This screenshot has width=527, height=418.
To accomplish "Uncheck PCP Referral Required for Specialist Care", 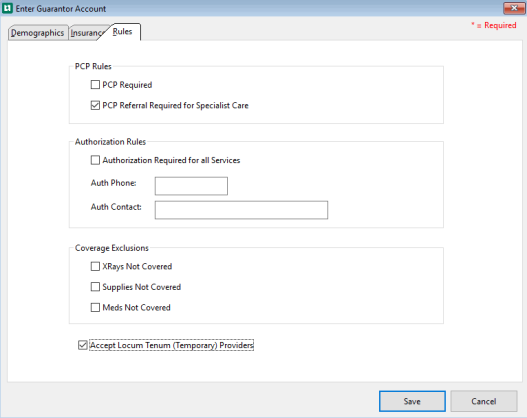I will coord(95,105).
